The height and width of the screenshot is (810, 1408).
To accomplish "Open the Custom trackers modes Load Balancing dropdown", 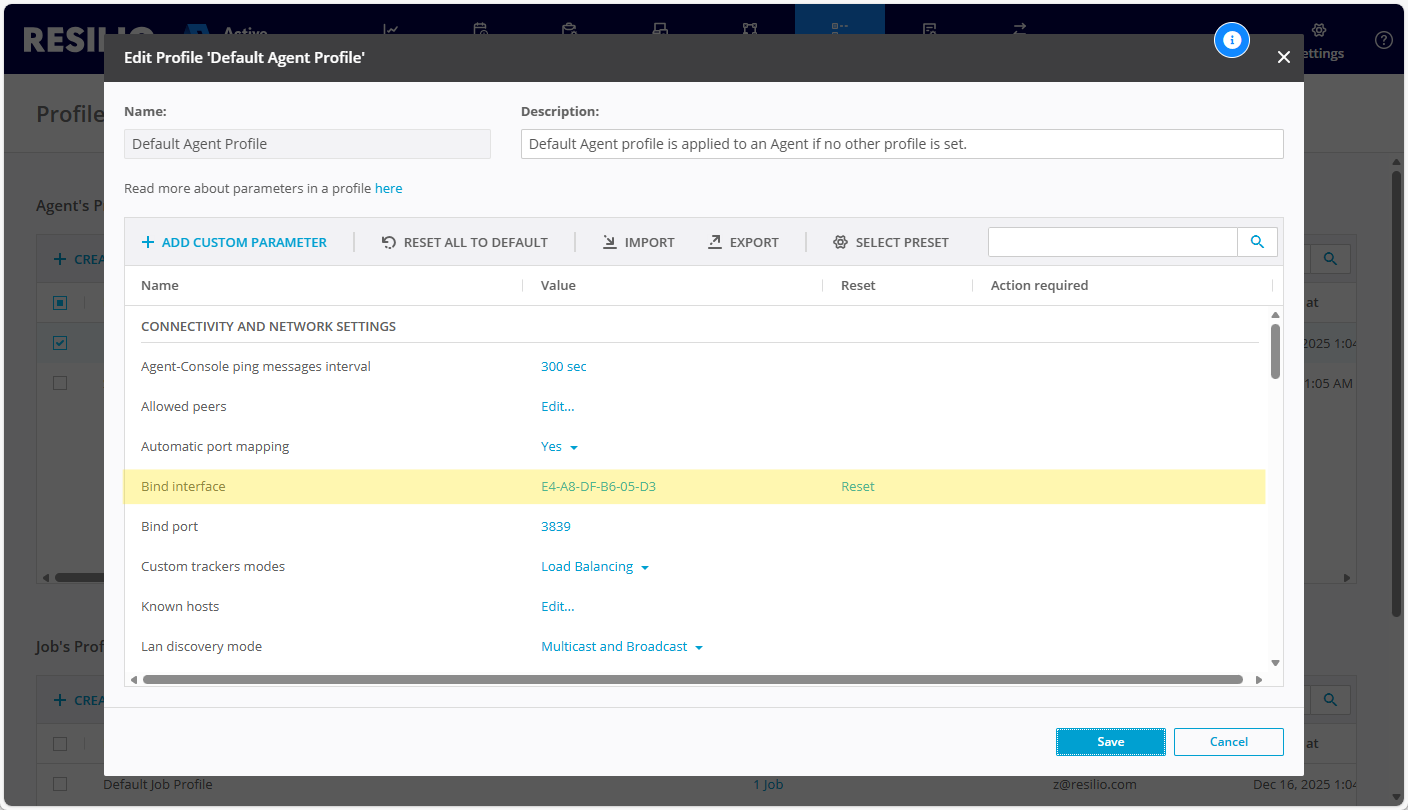I will 595,567.
